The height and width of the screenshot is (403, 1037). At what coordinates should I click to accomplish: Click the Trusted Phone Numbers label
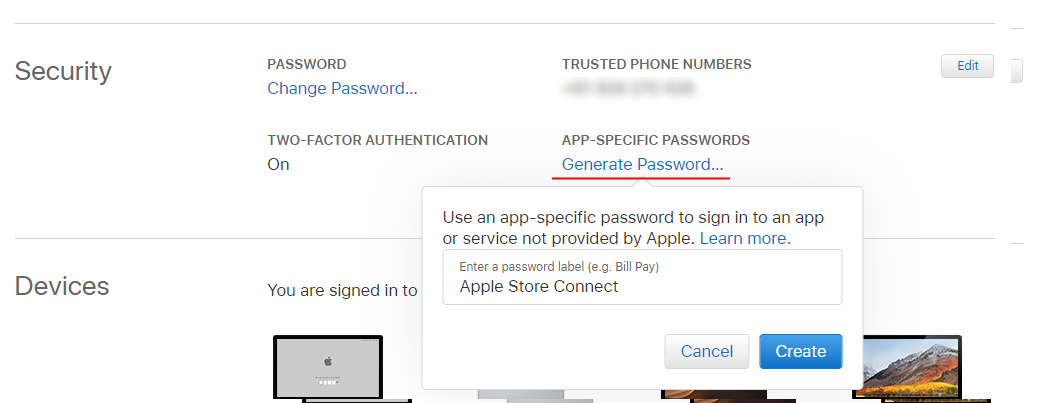coord(656,64)
